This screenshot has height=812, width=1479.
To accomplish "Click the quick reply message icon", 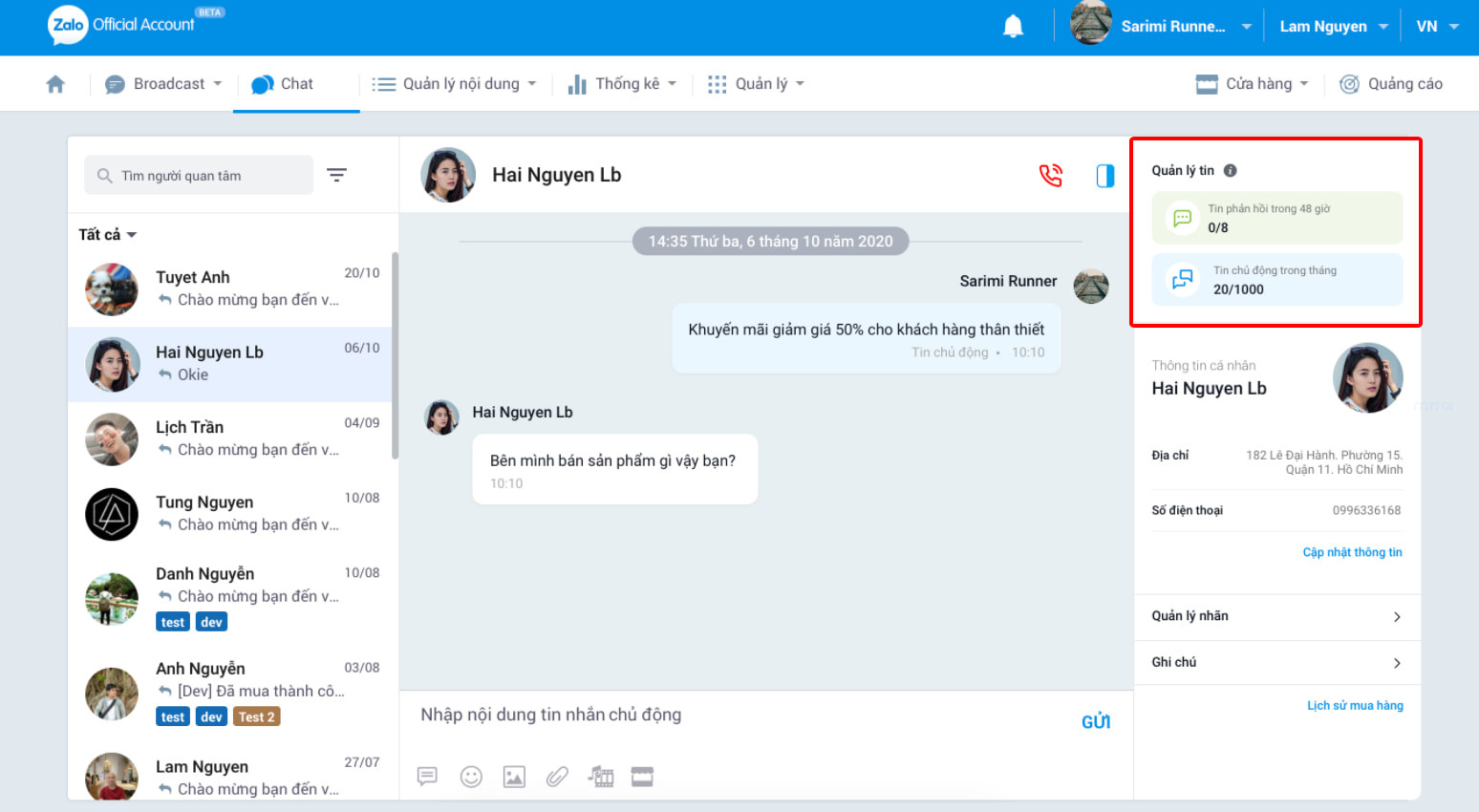I will coord(427,777).
